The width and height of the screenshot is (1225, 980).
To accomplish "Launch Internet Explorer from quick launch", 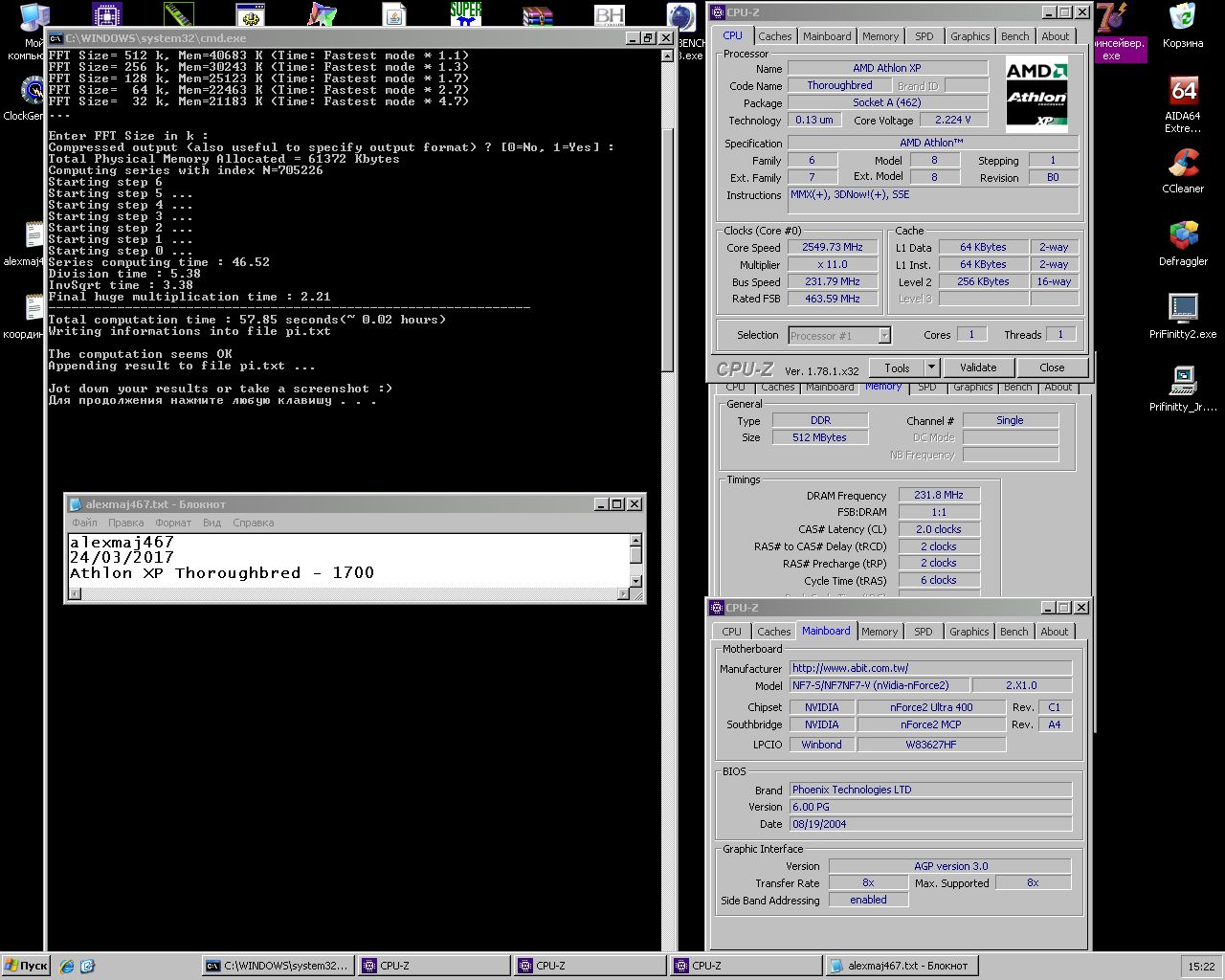I will pos(67,966).
